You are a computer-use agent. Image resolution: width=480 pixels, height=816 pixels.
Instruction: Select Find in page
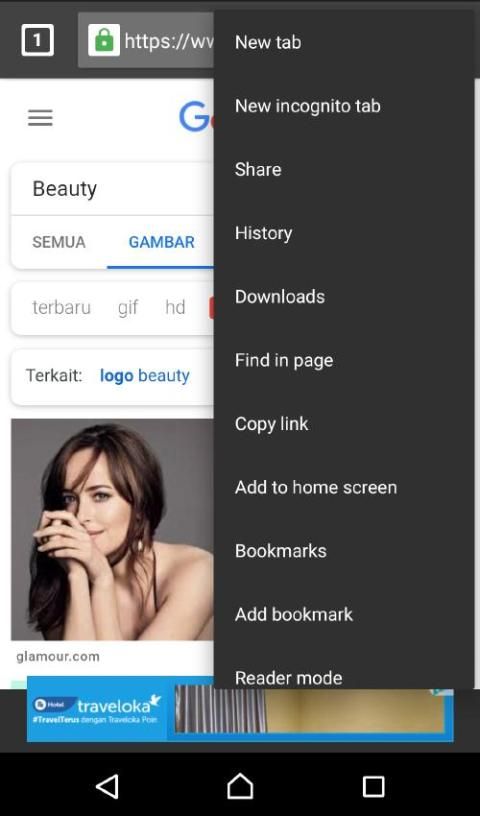(344, 360)
